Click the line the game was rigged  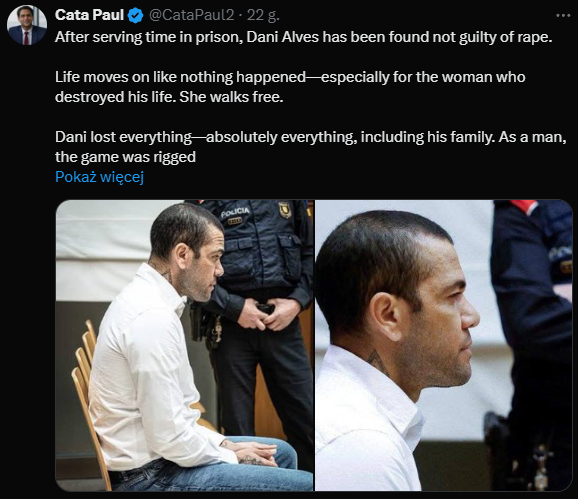click(125, 157)
